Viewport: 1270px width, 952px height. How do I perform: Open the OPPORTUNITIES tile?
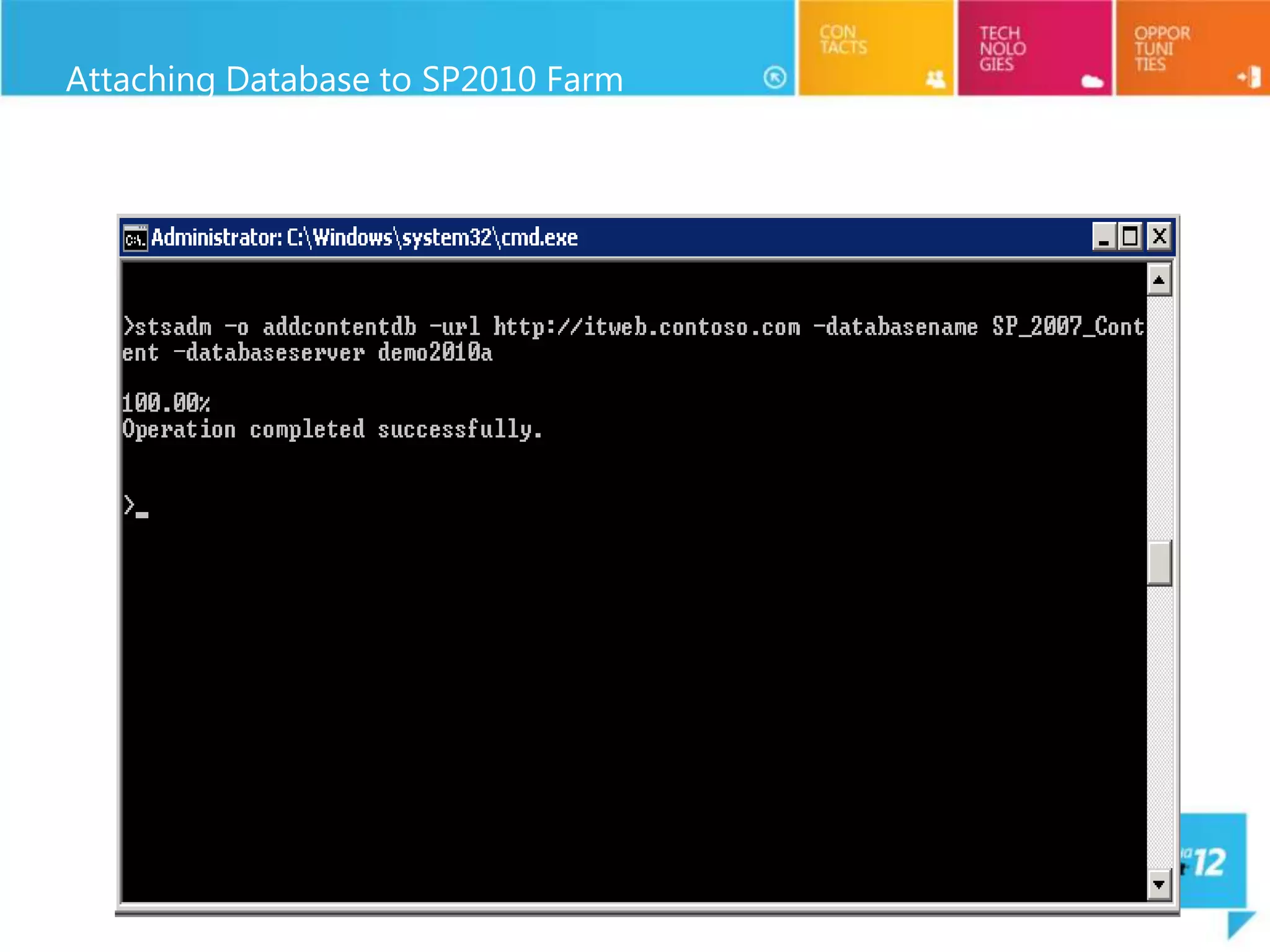(x=1193, y=48)
